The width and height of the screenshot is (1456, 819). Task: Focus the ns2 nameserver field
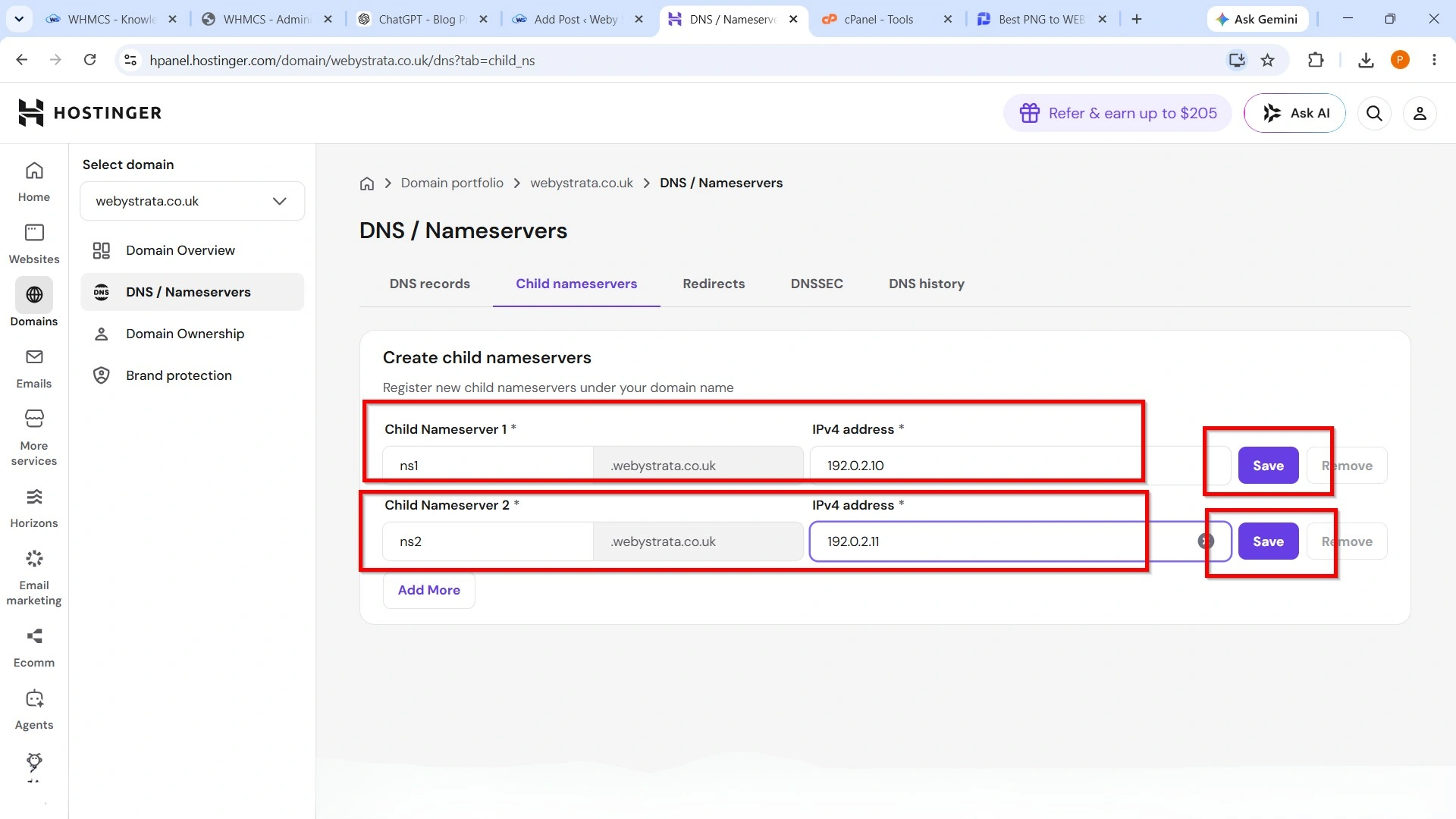[x=488, y=541]
